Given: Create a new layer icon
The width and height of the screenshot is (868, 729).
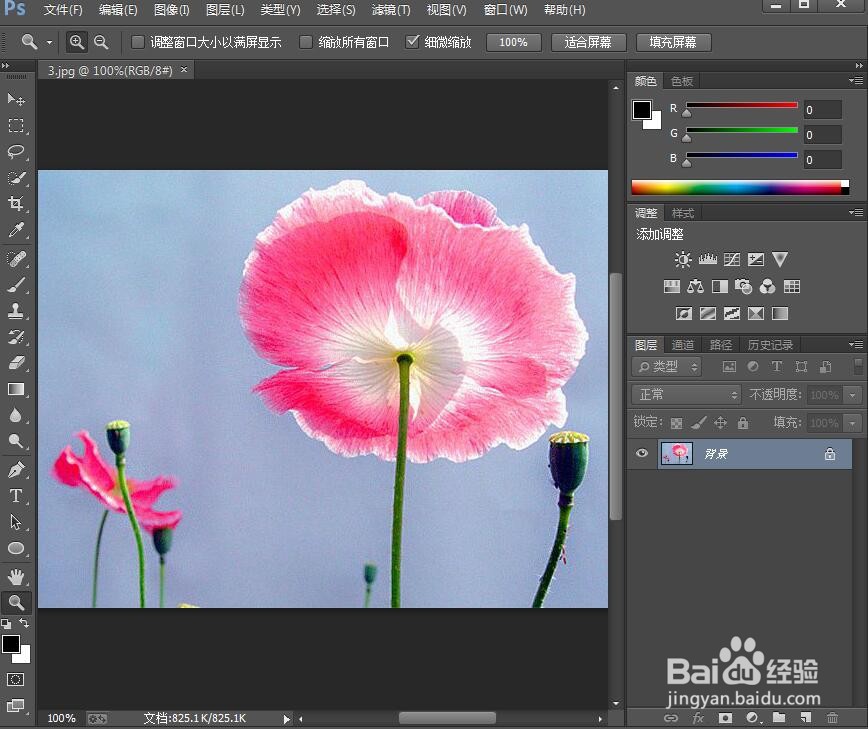Looking at the screenshot, I should click(x=806, y=718).
